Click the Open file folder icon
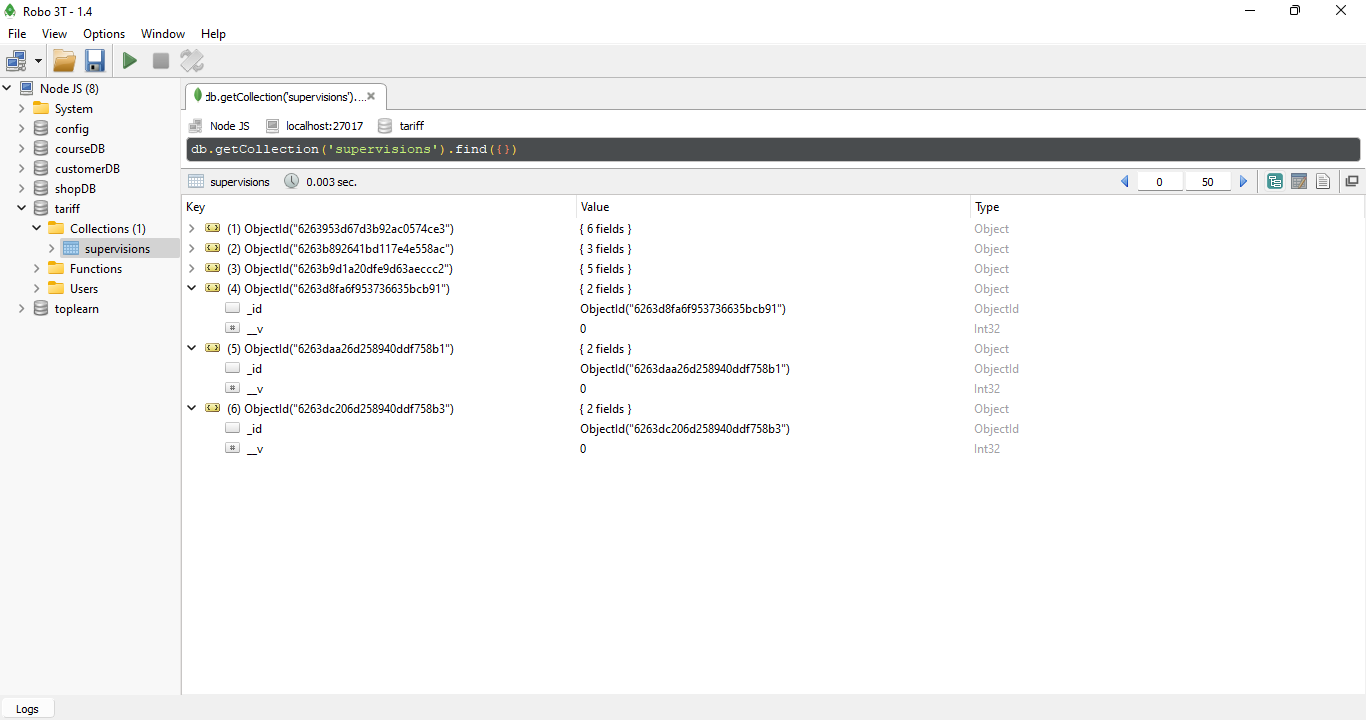Image resolution: width=1366 pixels, height=720 pixels. (64, 61)
